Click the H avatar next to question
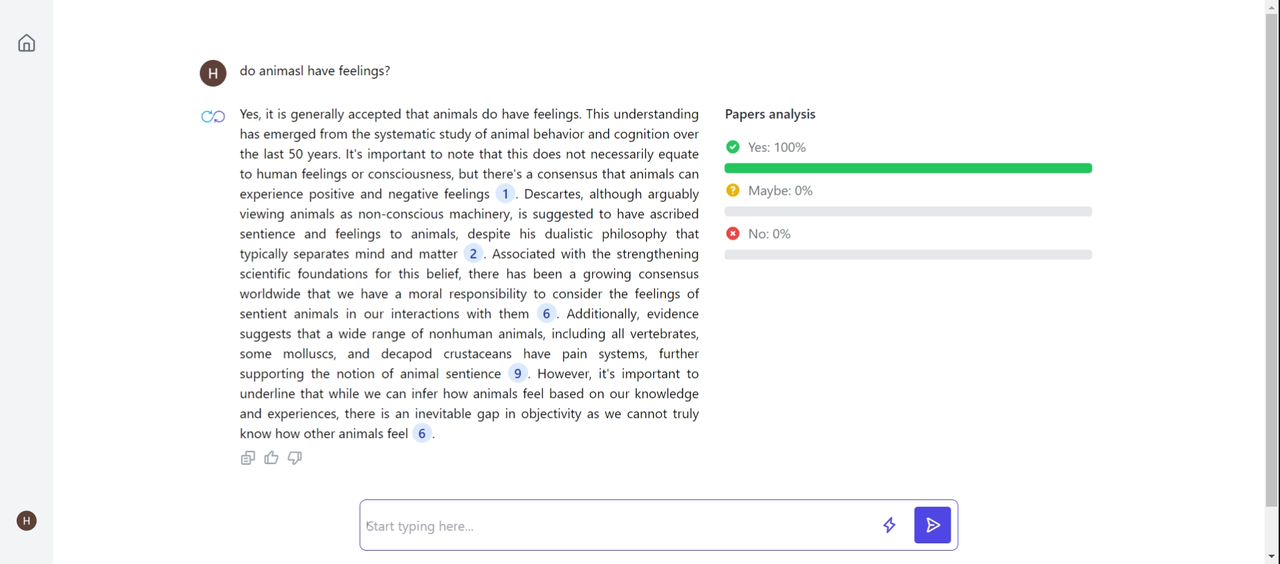 point(213,73)
